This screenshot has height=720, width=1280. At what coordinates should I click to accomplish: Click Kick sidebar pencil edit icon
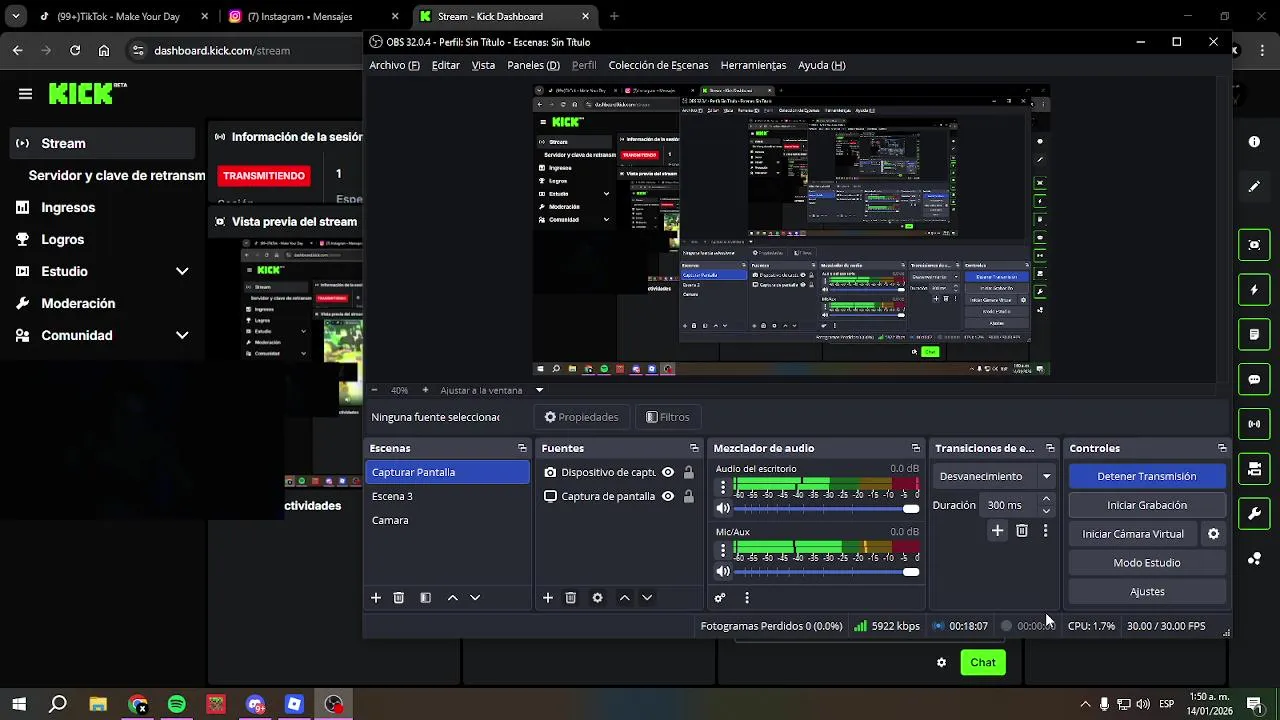tap(1254, 187)
